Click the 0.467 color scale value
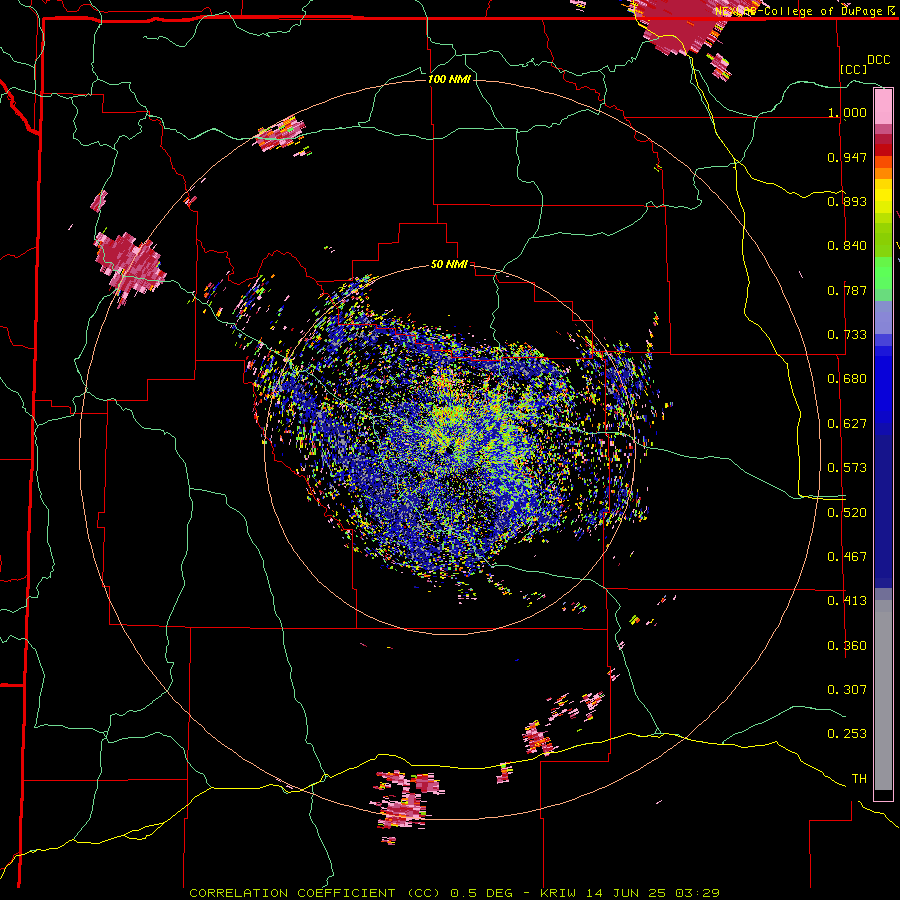This screenshot has width=900, height=900. [x=847, y=557]
